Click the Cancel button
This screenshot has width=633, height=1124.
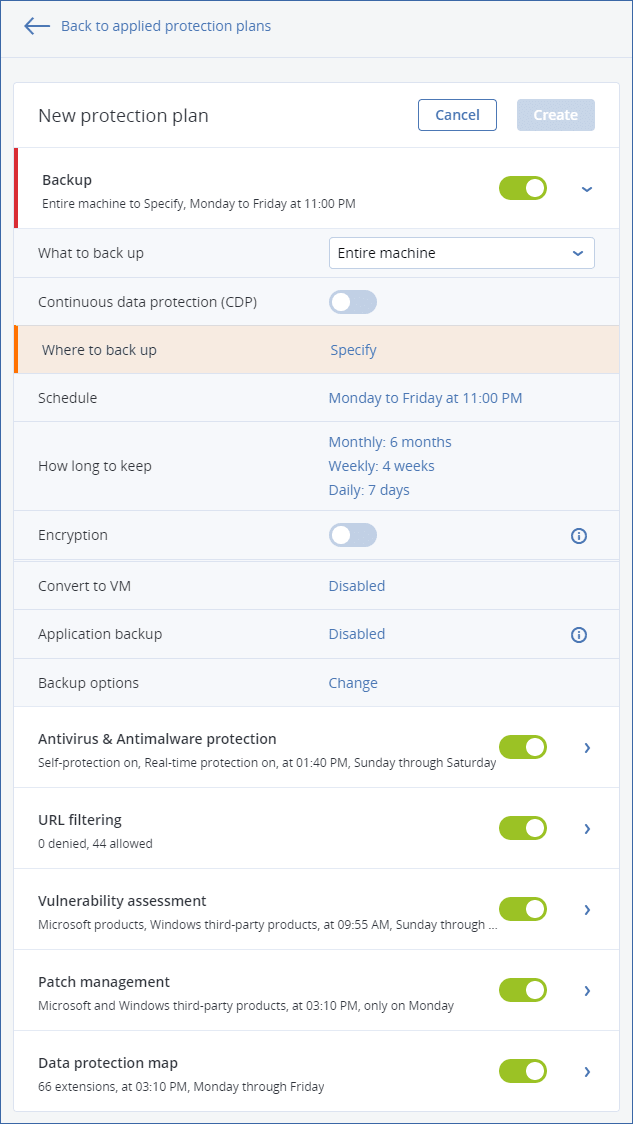(x=457, y=115)
